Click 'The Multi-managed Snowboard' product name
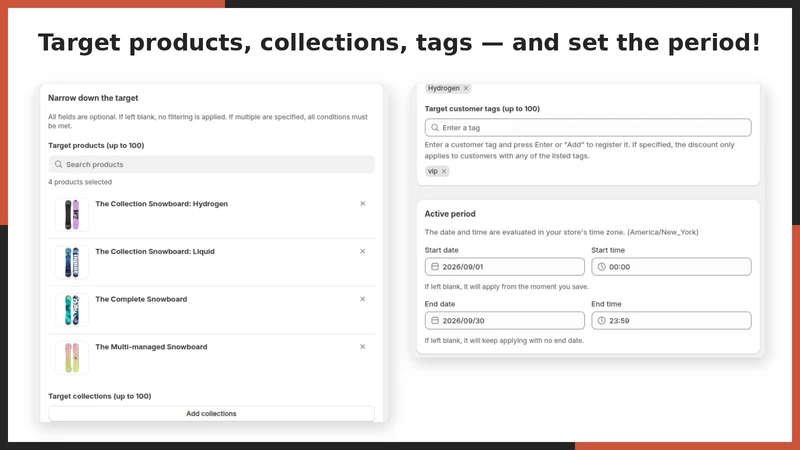The width and height of the screenshot is (800, 450). tap(152, 347)
